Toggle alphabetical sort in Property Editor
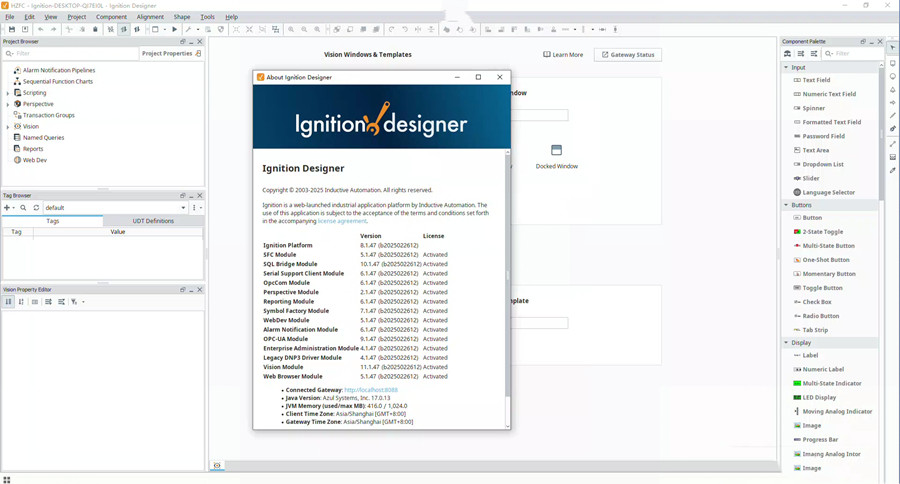Viewport: 900px width, 484px height. (21, 302)
